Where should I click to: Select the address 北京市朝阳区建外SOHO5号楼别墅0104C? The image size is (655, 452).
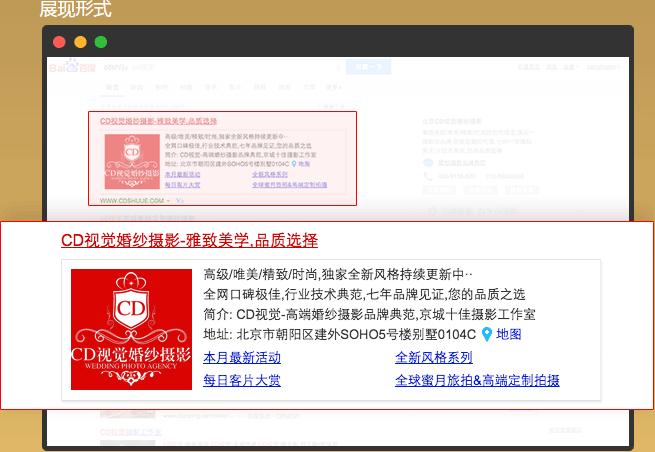pyautogui.click(x=356, y=334)
